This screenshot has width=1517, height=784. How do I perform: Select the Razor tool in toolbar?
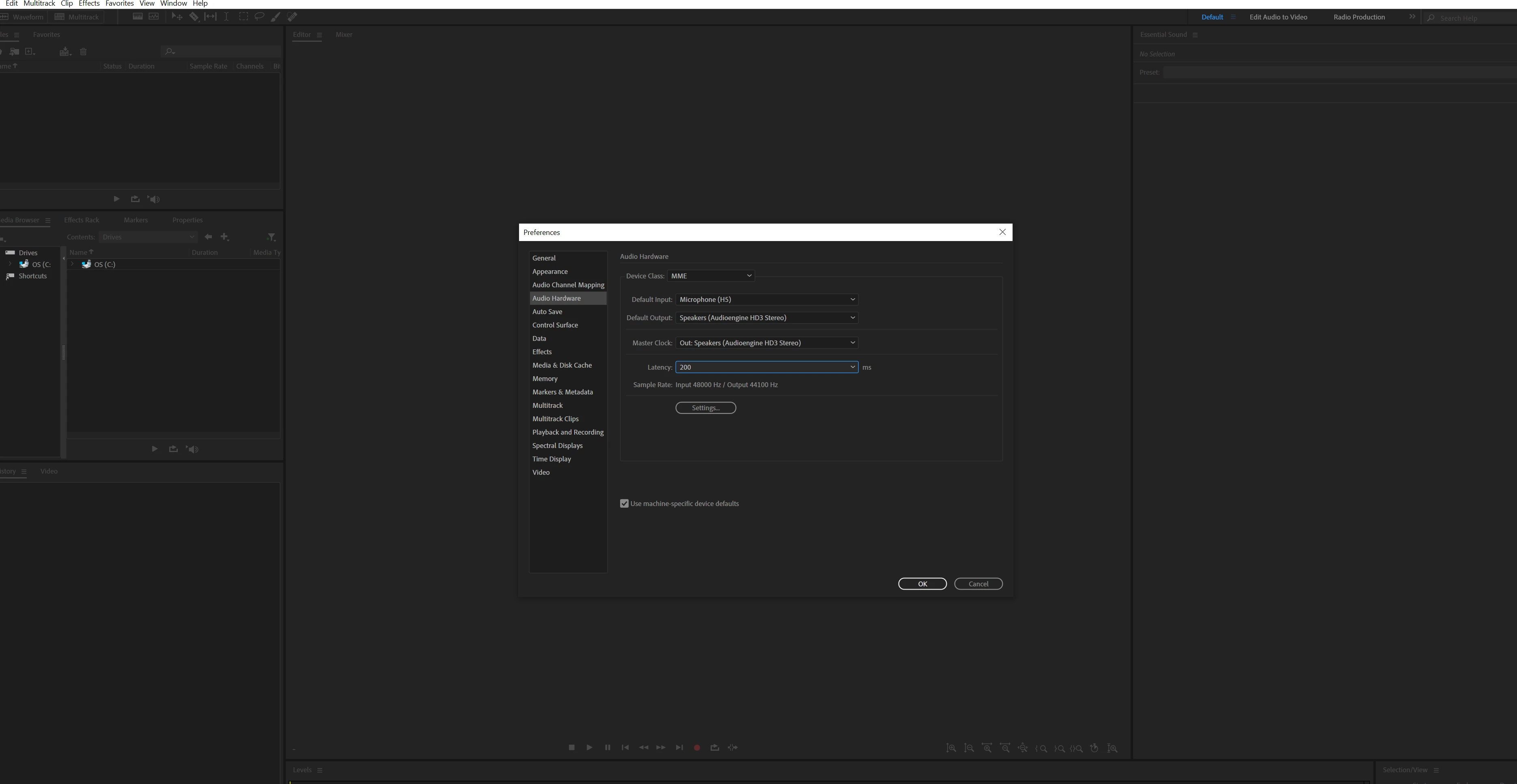(194, 17)
